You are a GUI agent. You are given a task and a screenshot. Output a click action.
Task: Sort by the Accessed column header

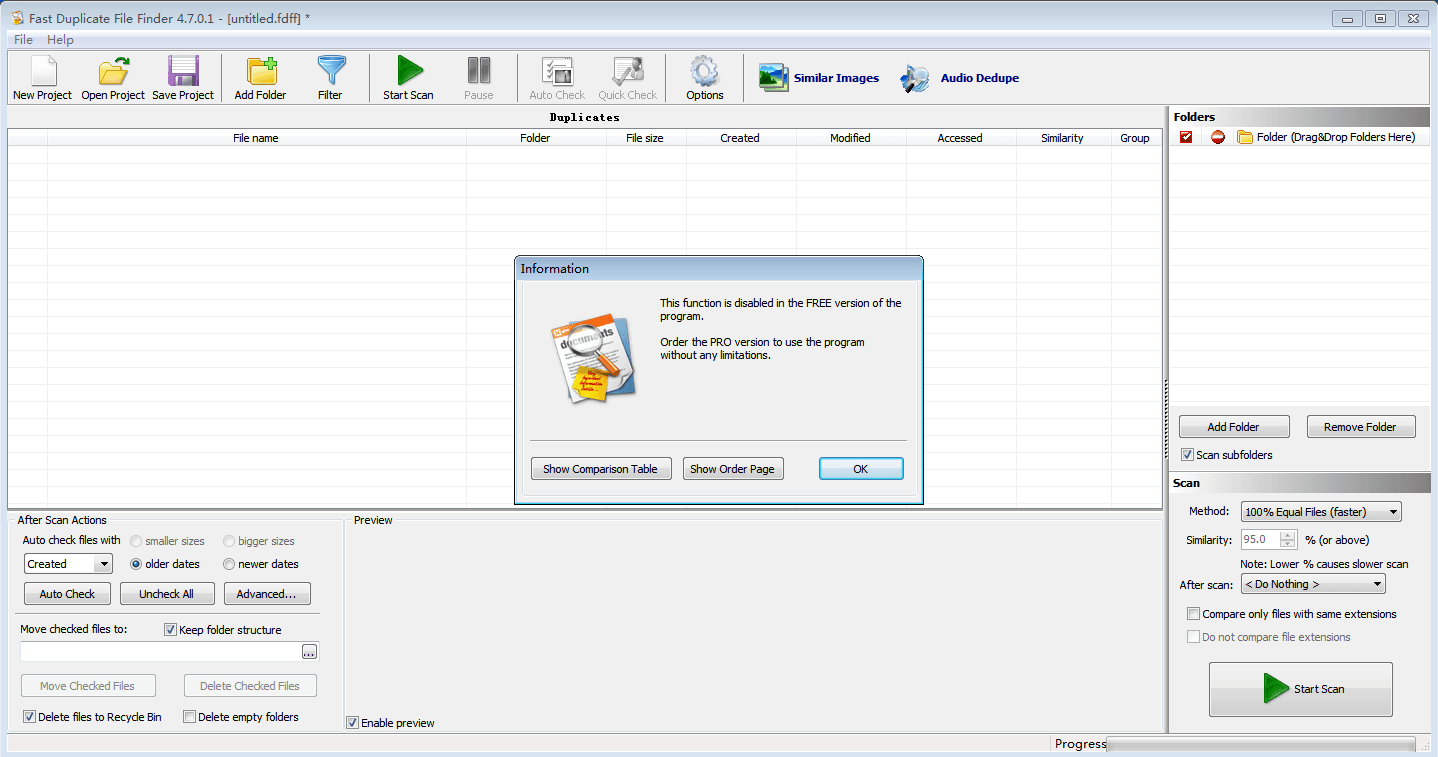pos(960,138)
